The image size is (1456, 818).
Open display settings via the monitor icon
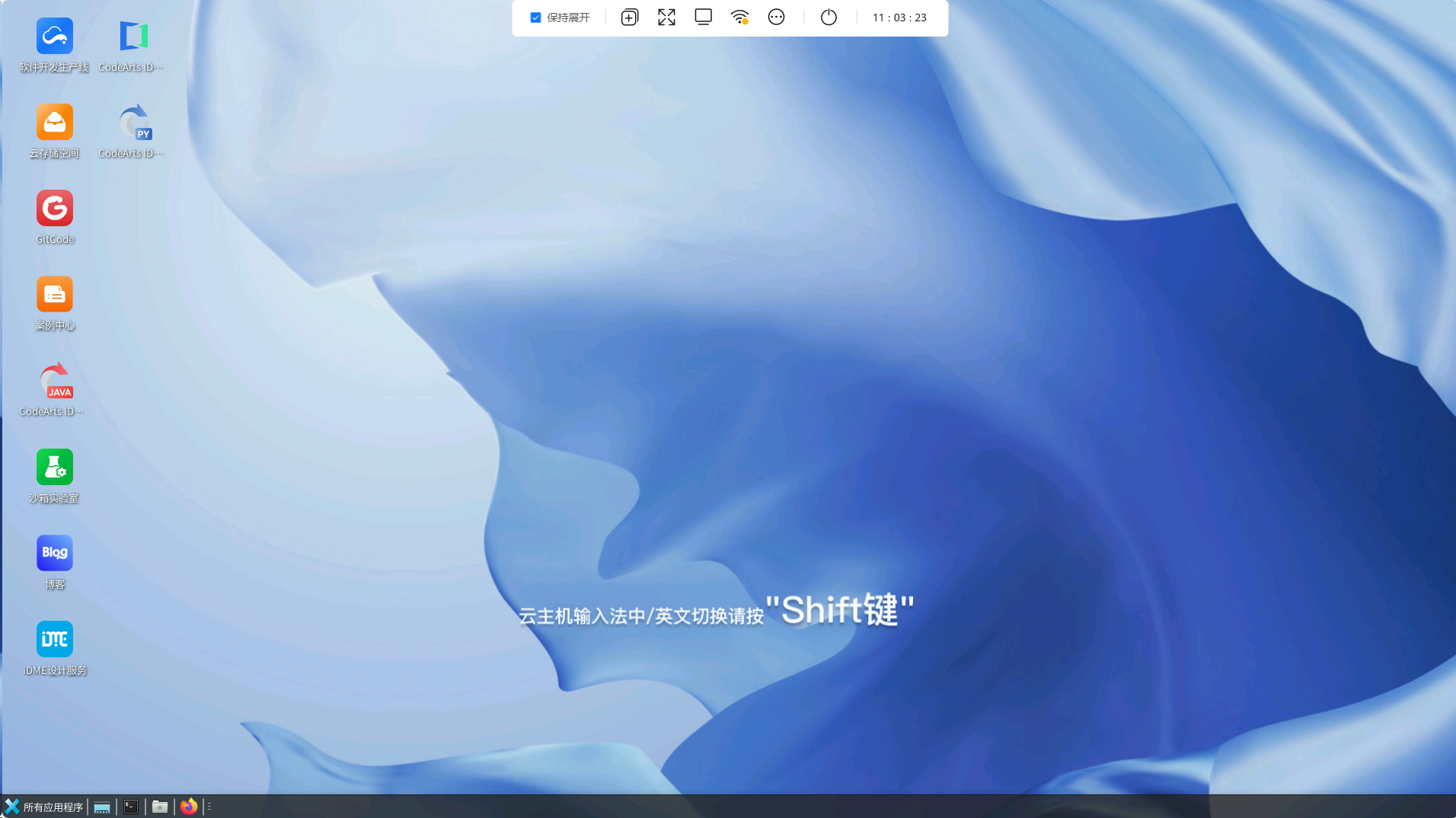point(702,16)
